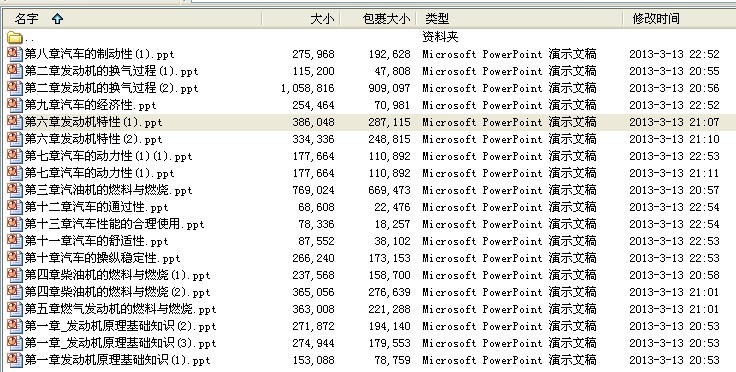Click the packed size value 18,257
Viewport: 736px width, 372px height.
pos(392,224)
